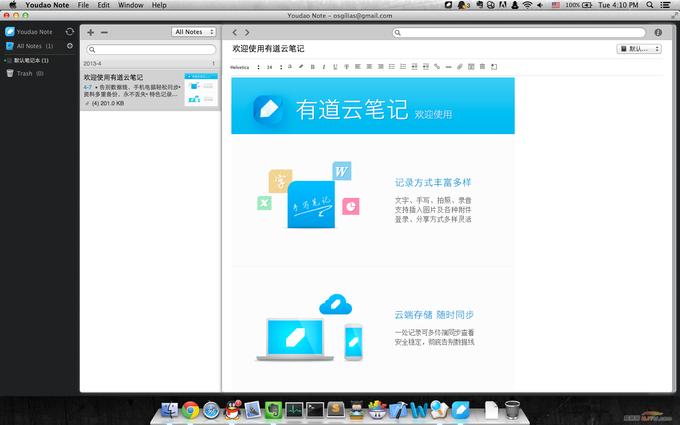Screen dimensions: 680x425
Task: Click the note list search field
Action: point(151,49)
